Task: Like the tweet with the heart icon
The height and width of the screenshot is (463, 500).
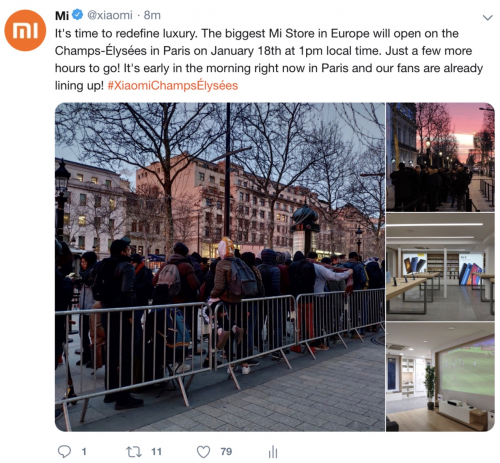Action: [x=203, y=452]
